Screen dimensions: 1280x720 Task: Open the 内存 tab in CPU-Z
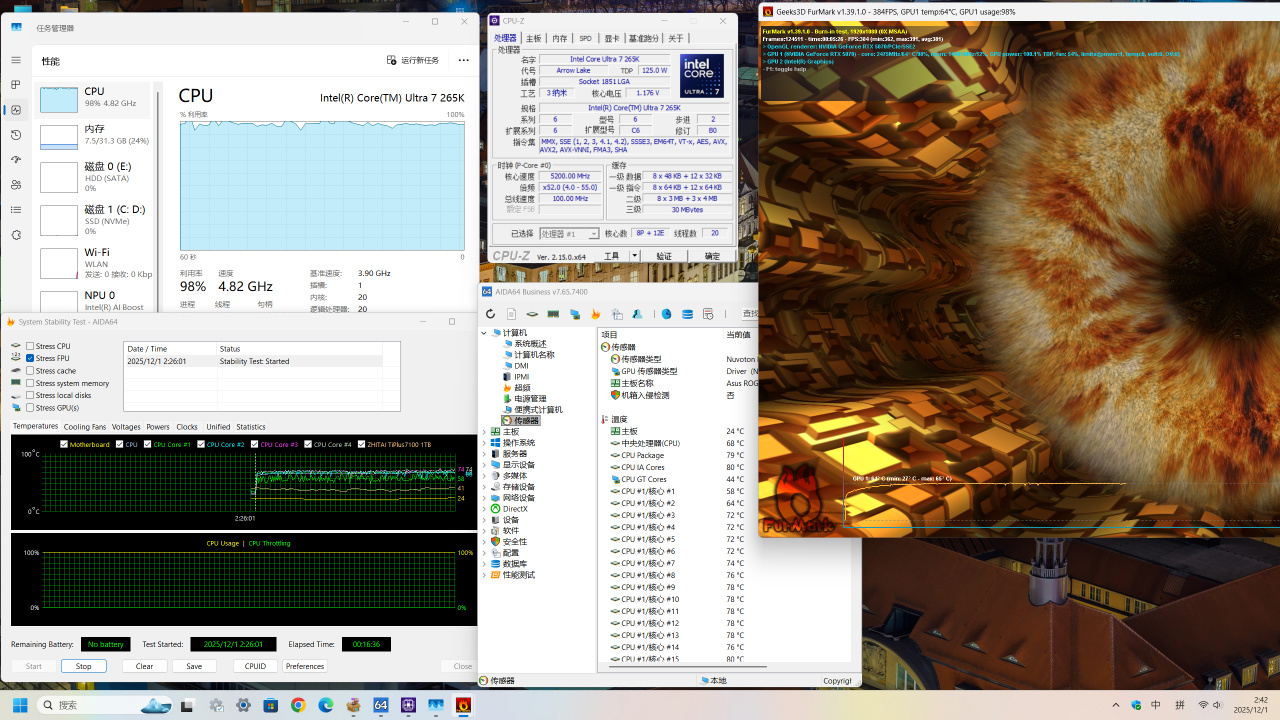(x=559, y=38)
